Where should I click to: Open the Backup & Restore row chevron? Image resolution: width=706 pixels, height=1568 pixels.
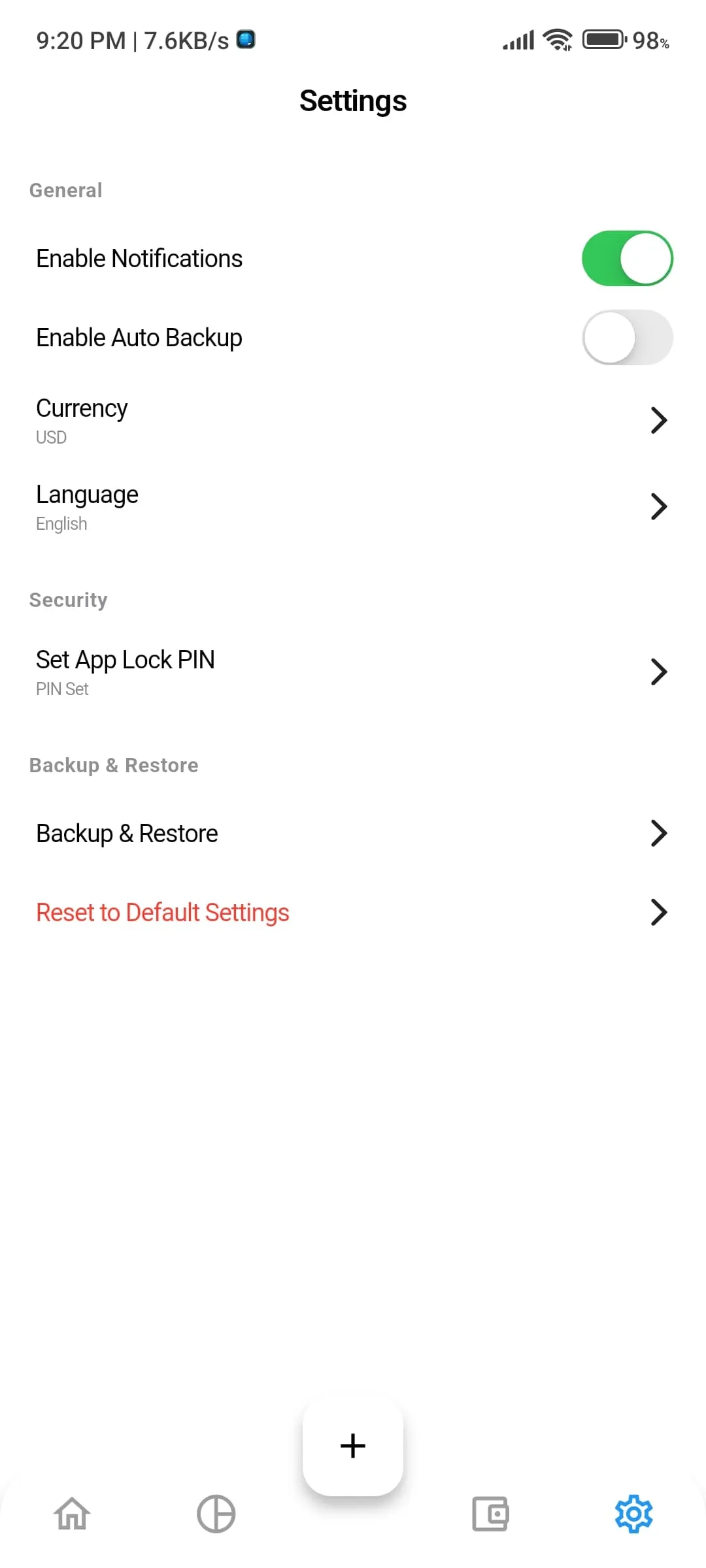(x=659, y=833)
